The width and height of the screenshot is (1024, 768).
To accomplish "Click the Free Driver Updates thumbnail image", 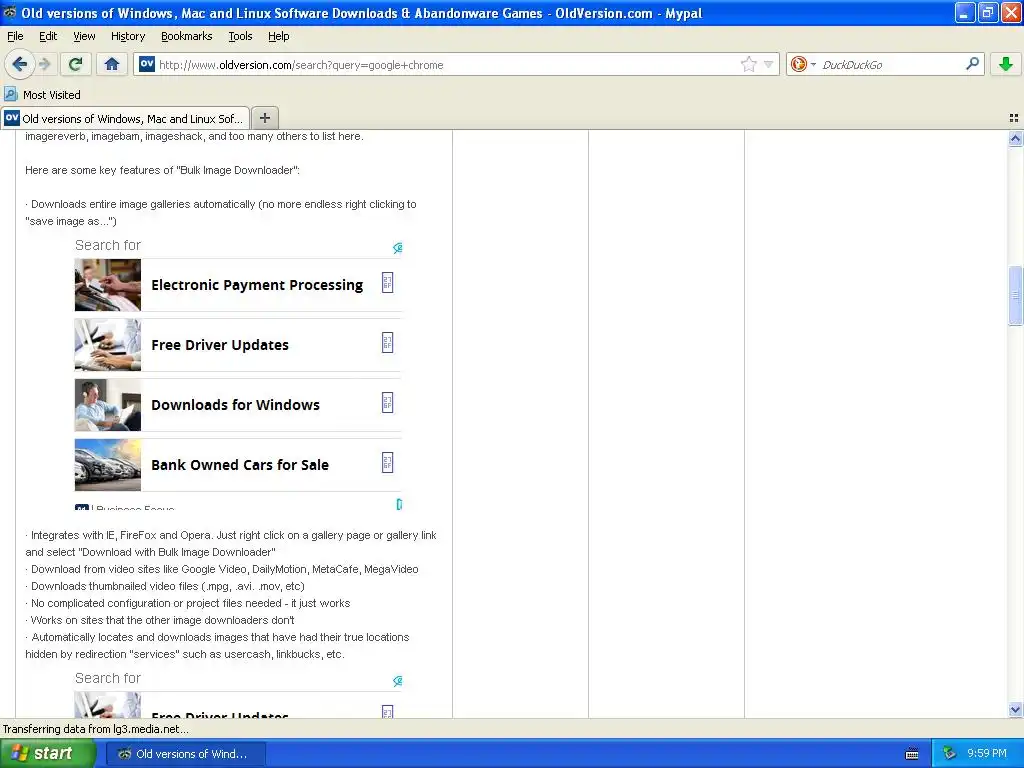I will [108, 345].
